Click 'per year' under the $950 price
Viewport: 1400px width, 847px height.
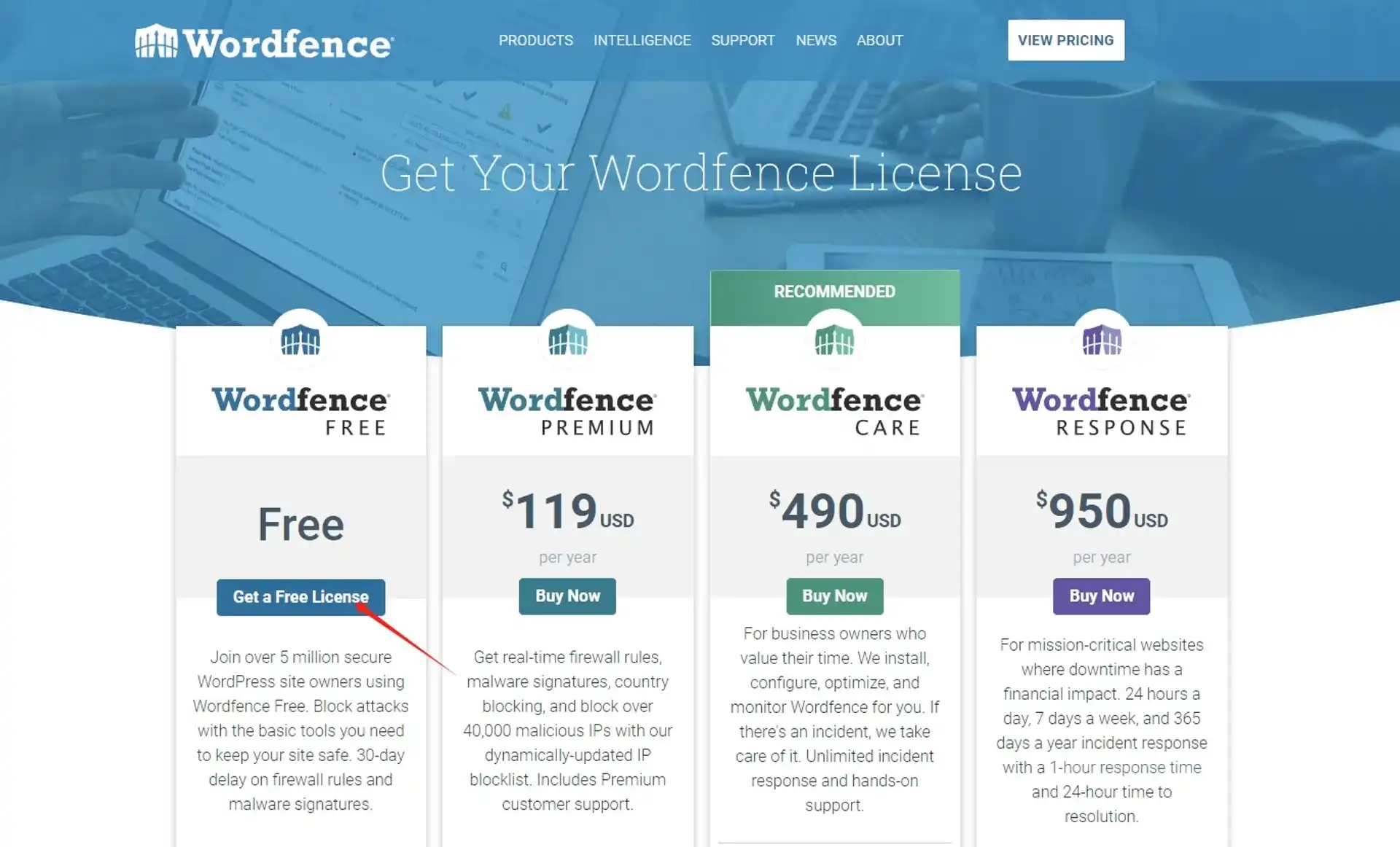click(1102, 558)
